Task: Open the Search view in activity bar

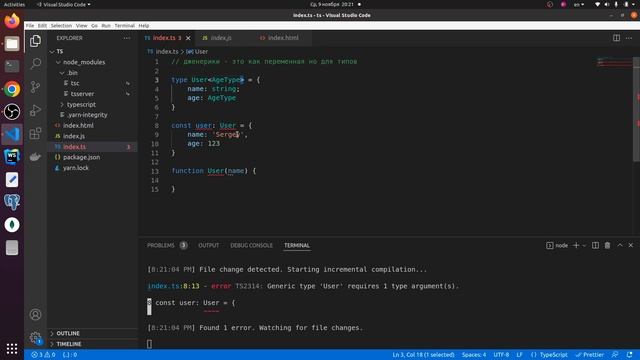Action: pos(36,63)
